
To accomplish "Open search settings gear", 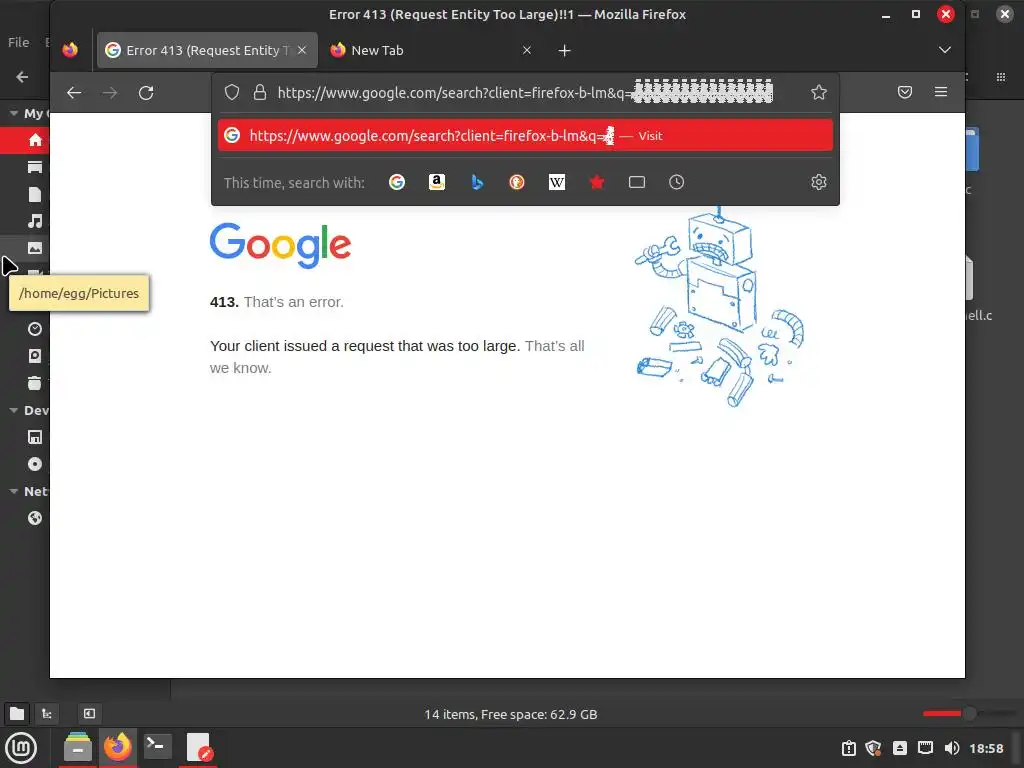I will 819,182.
